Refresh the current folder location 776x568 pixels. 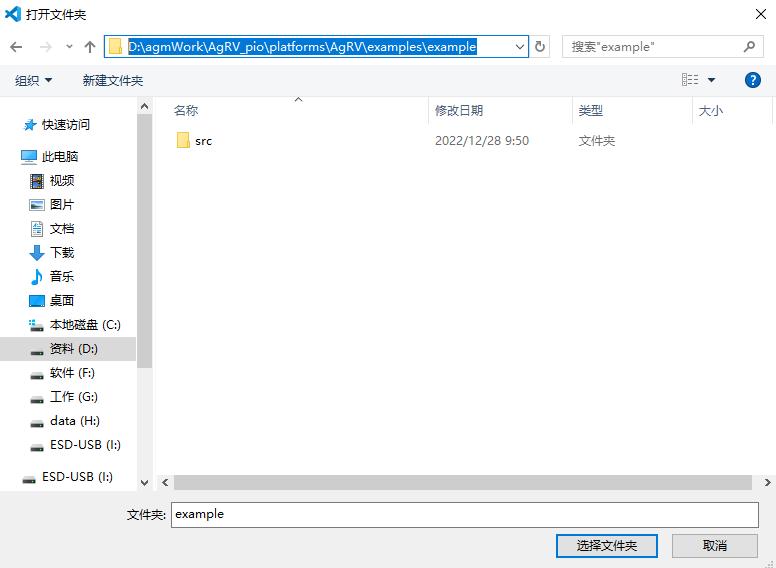(540, 47)
